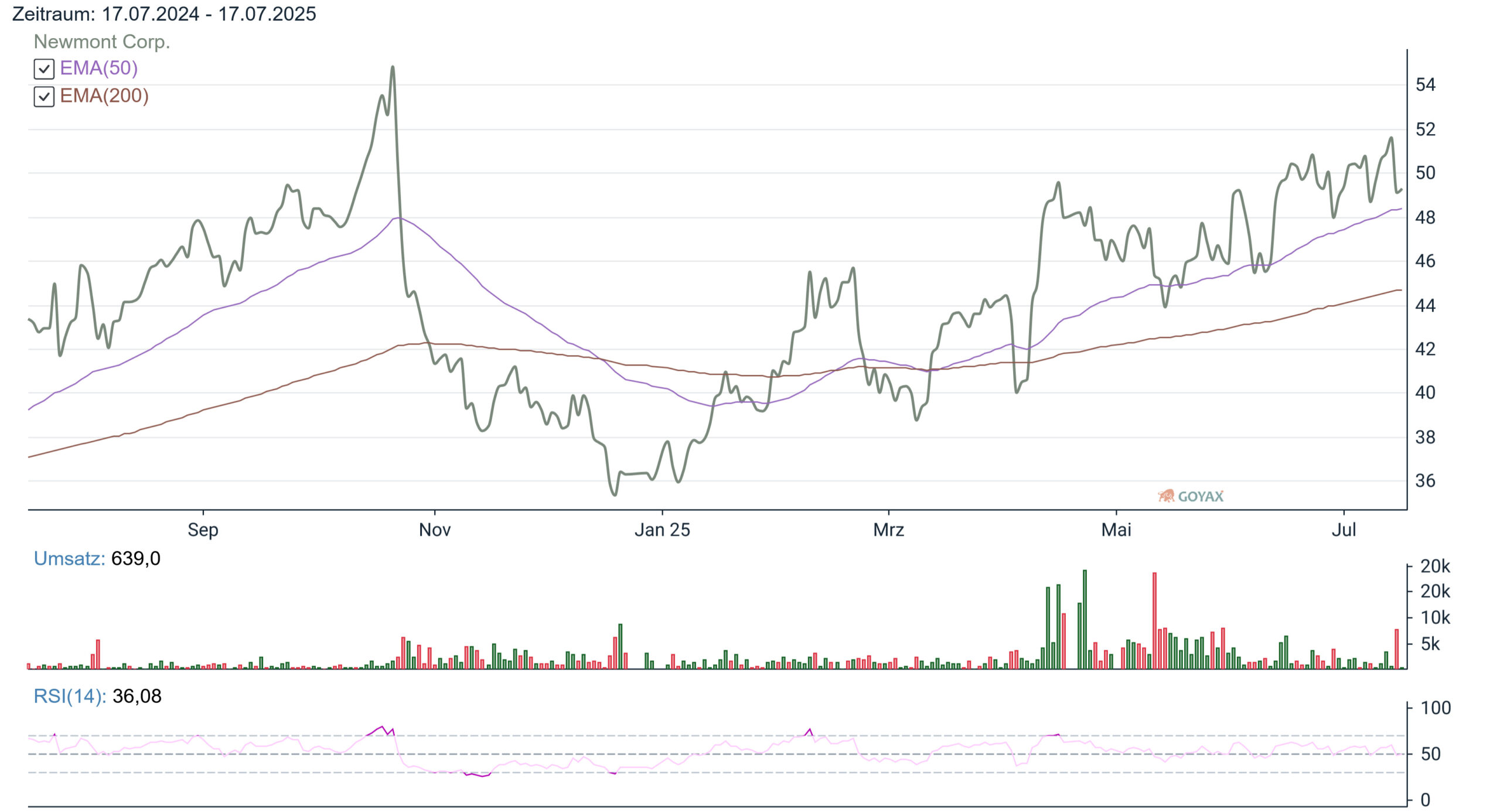Screen dimensions: 1500x812
Task: Click the 38 price axis label
Action: (x=1425, y=437)
